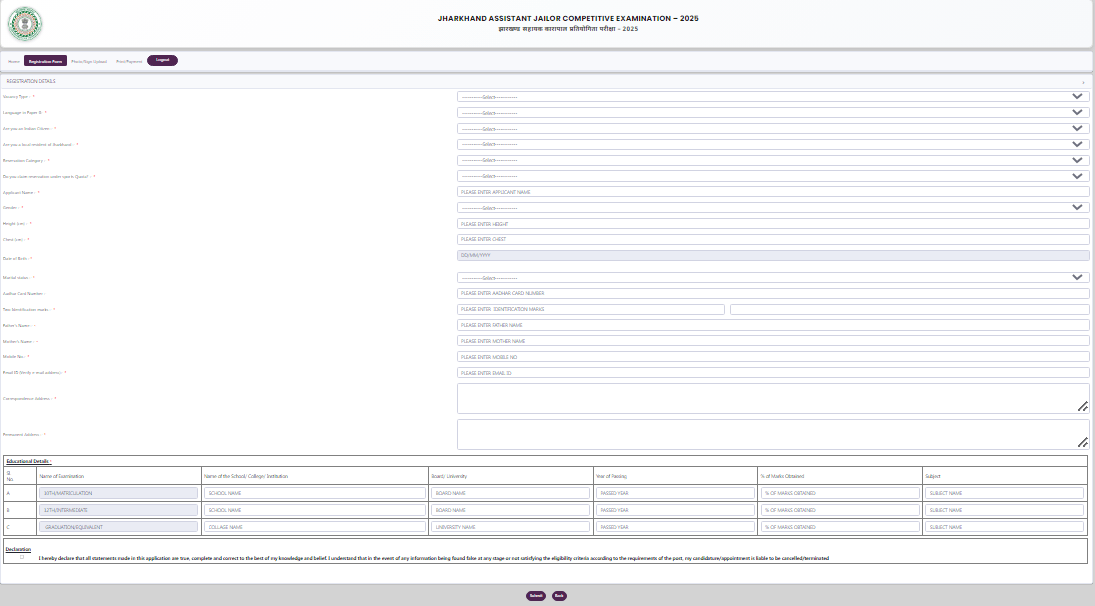Expand the Reservation Category dropdown

point(772,160)
